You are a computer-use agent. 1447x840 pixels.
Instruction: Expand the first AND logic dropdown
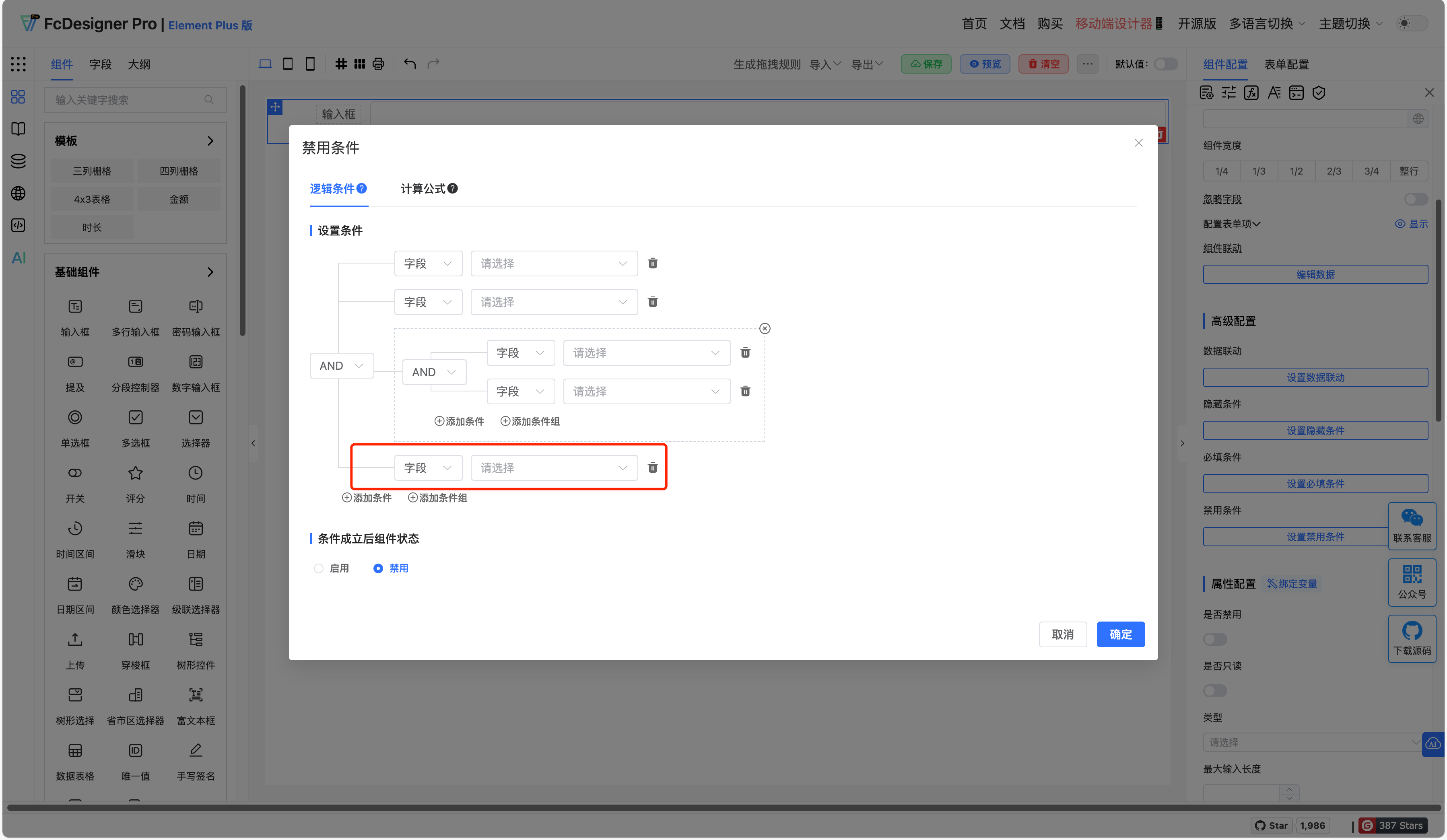point(341,365)
